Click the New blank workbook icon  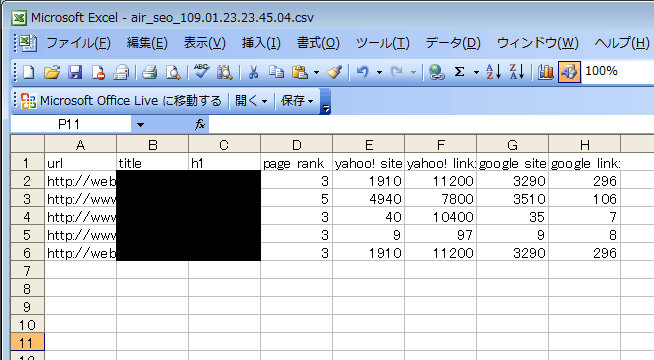(28, 73)
